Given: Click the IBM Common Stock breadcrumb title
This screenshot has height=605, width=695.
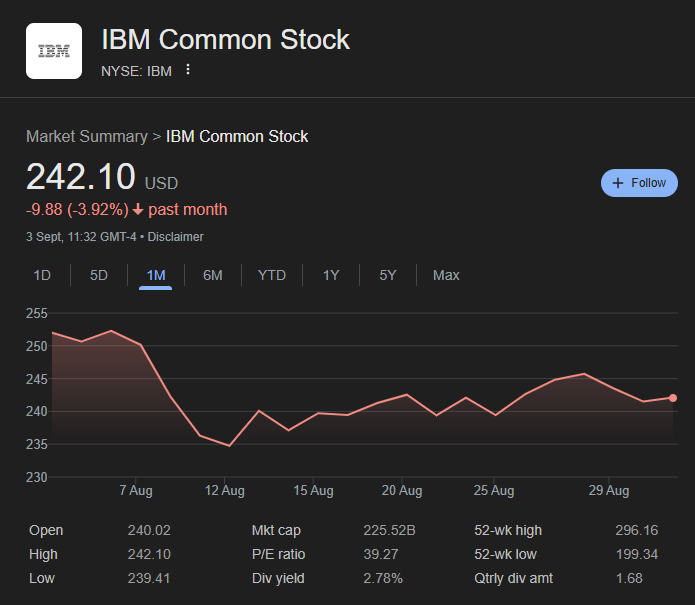Looking at the screenshot, I should [237, 136].
